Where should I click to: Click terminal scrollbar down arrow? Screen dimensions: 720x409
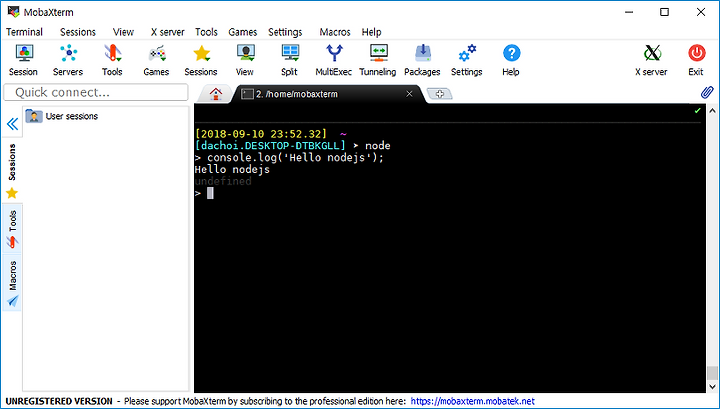[712, 387]
